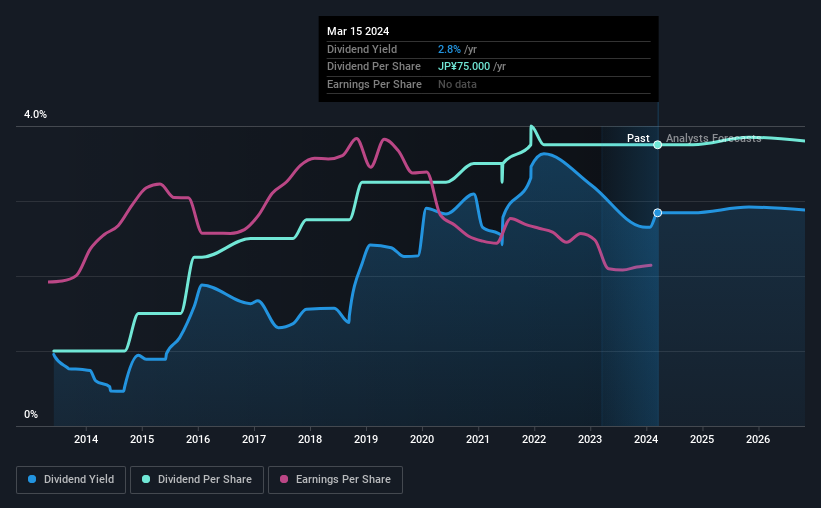Click the 2016 x-axis label
The width and height of the screenshot is (821, 508).
point(198,439)
